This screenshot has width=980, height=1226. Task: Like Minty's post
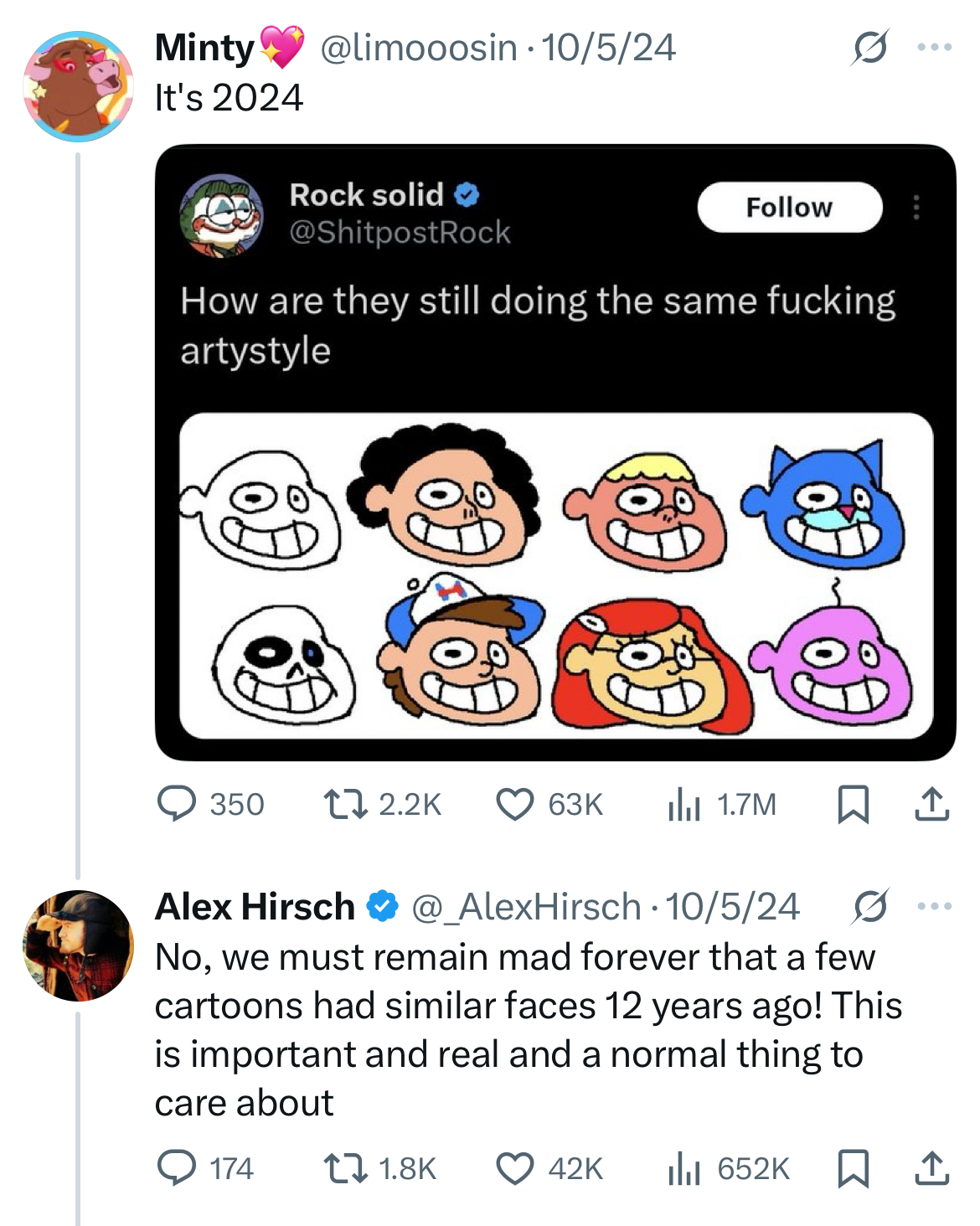point(514,804)
